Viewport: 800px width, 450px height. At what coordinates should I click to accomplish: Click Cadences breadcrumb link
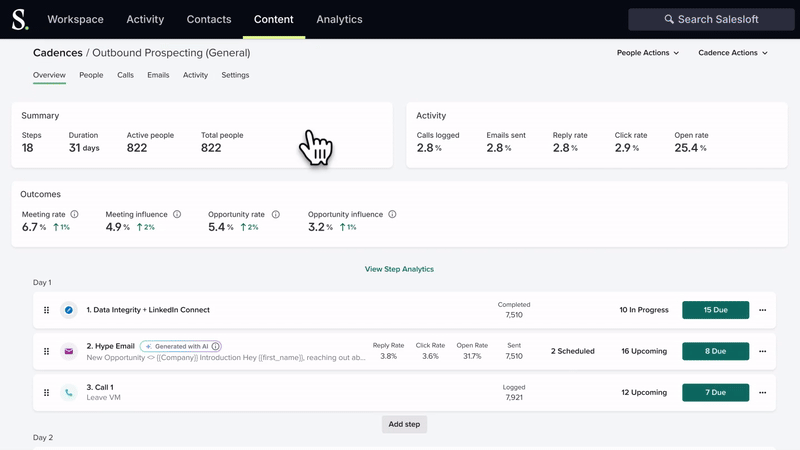click(x=58, y=53)
